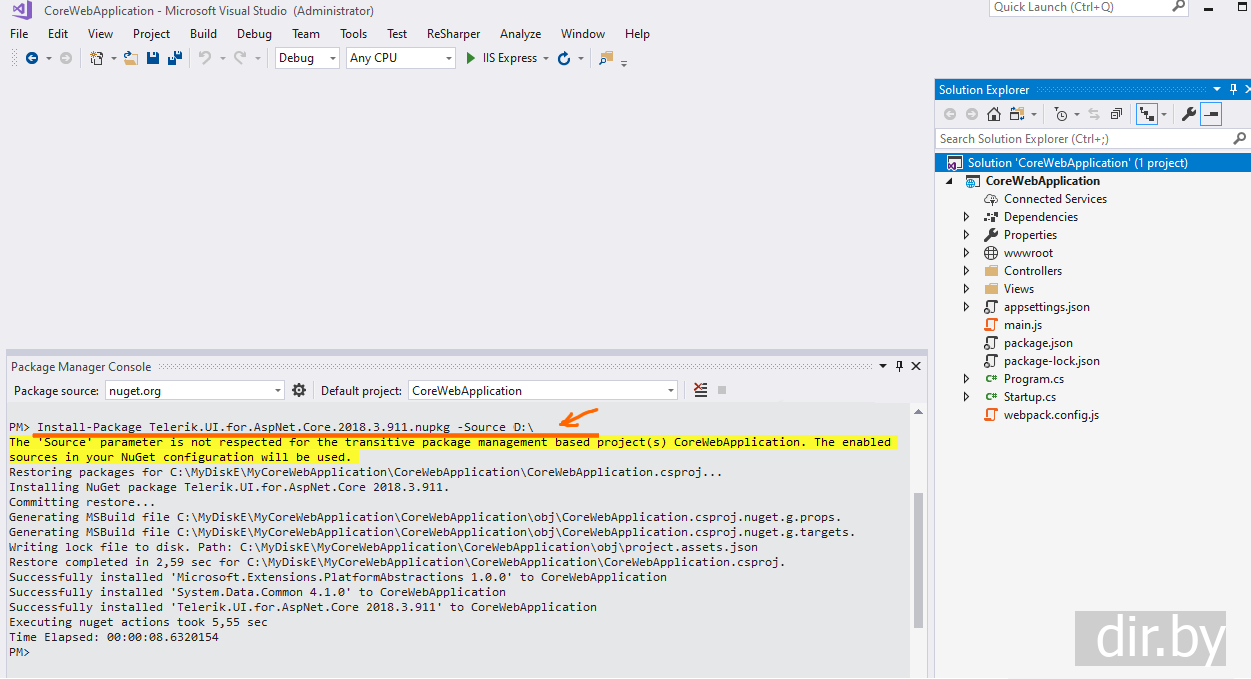Viewport: 1251px width, 679px height.
Task: Toggle Preview Selected Items button
Action: [1211, 114]
